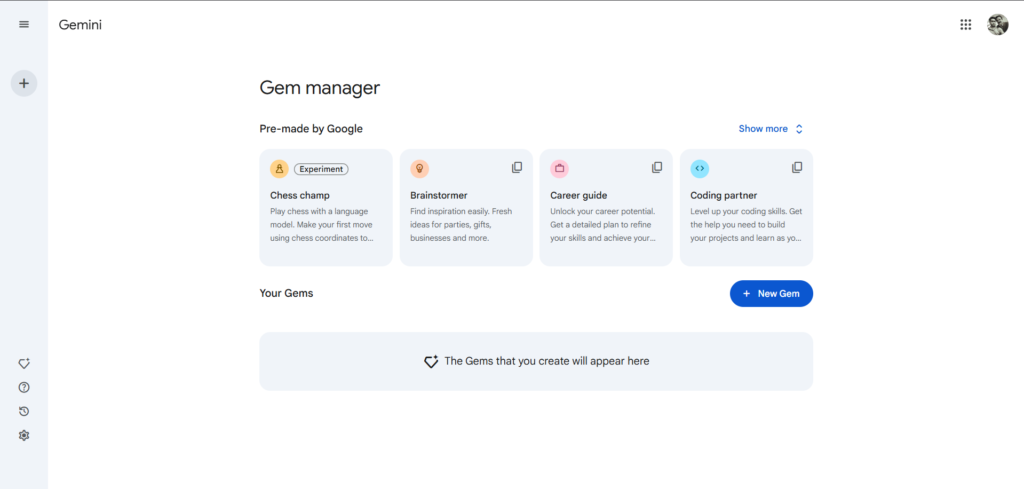Screen dimensions: 1024x489
Task: Click the Gem manager page heading
Action: pyautogui.click(x=319, y=87)
